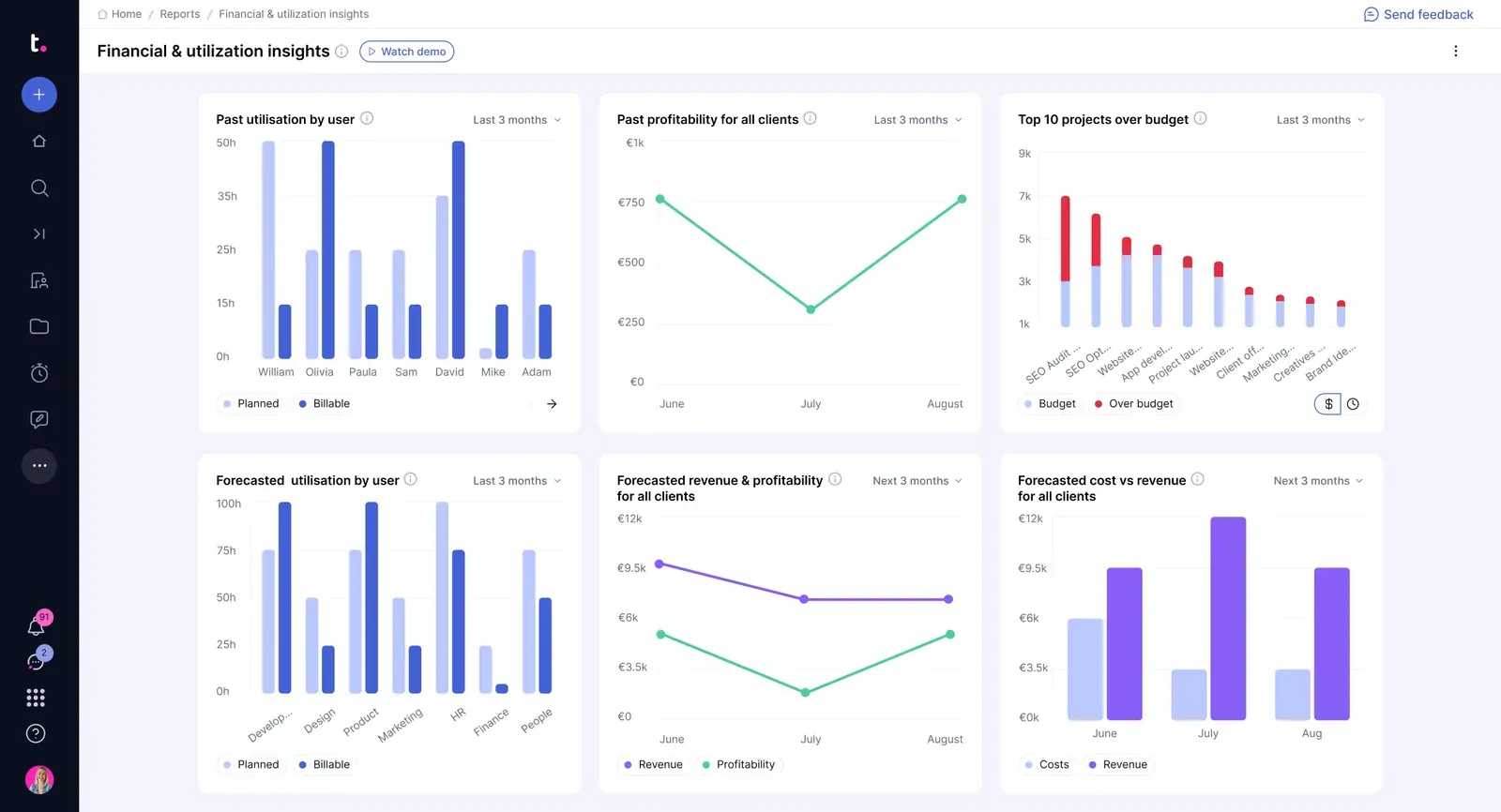This screenshot has height=812, width=1501.
Task: Toggle Planned legend in Past utilisation chart
Action: tap(250, 404)
